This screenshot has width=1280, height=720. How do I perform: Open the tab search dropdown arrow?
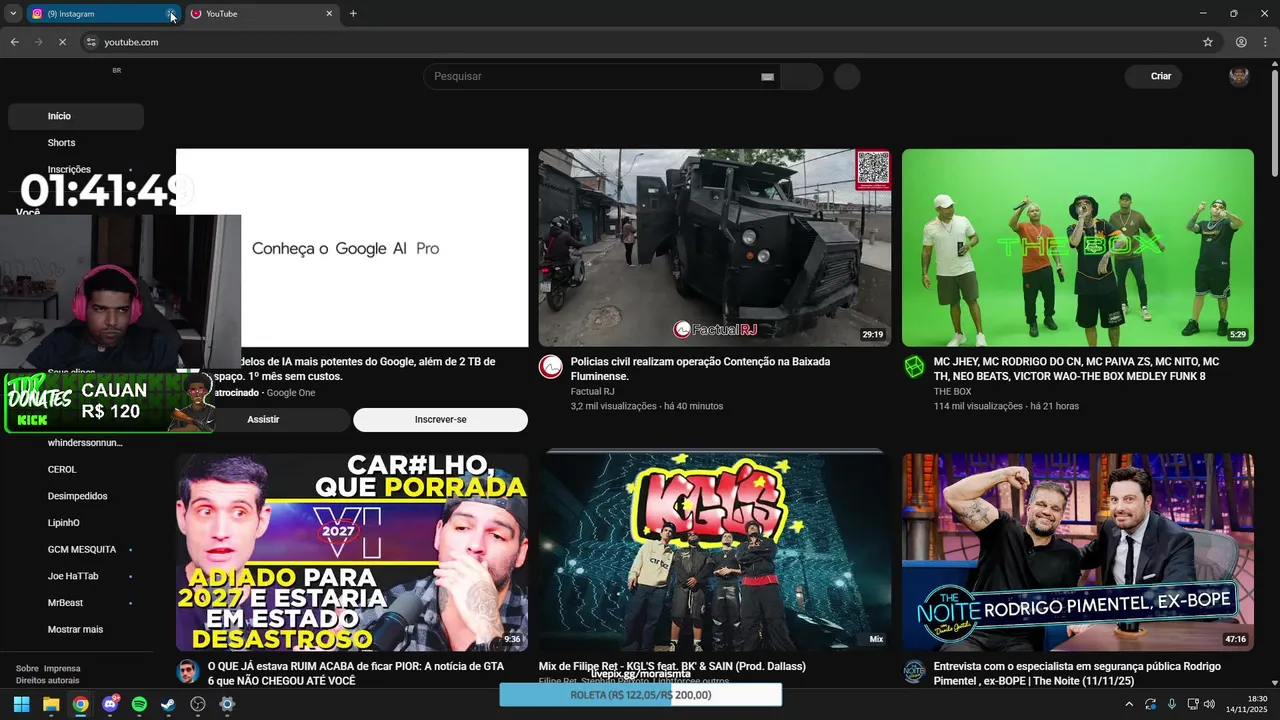click(x=13, y=14)
